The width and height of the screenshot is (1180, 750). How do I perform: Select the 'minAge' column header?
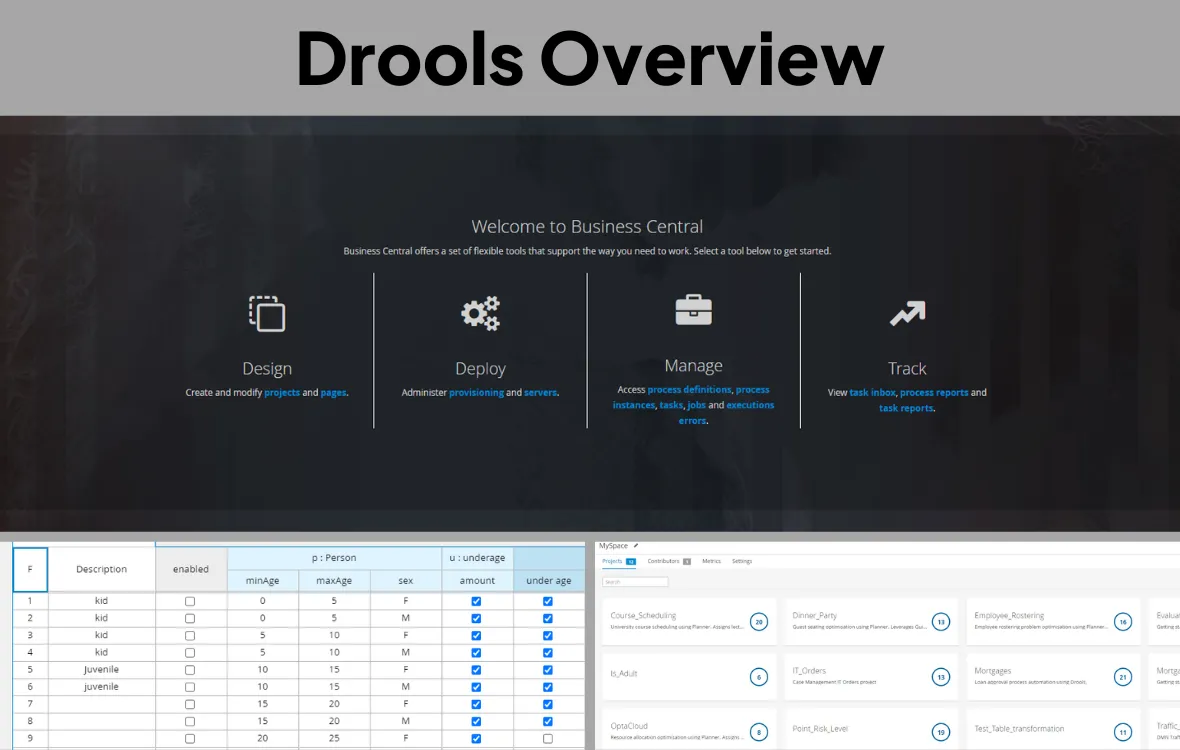[263, 581]
